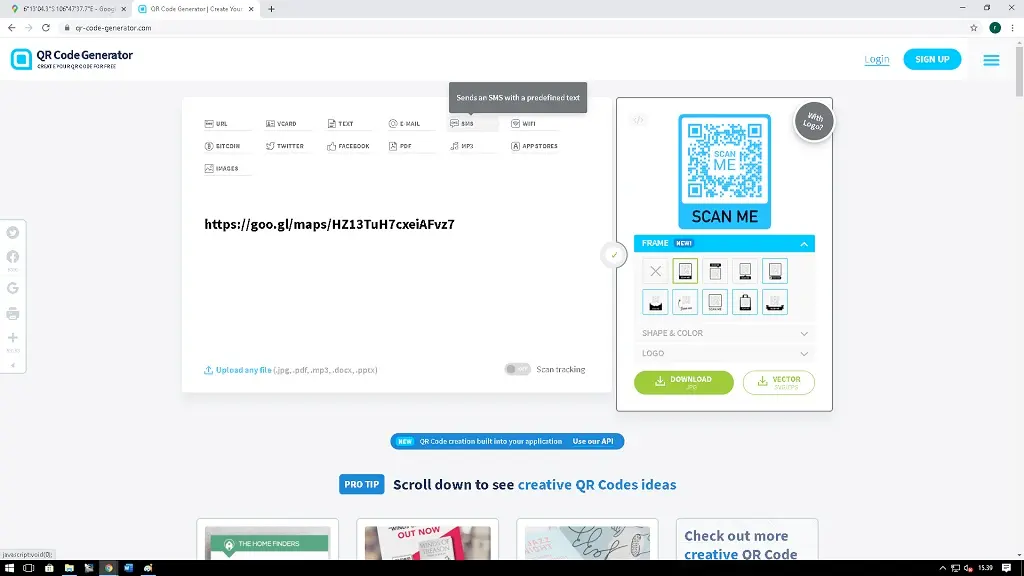Screen dimensions: 1024x576
Task: Expand the SHAPE & COLOR section
Action: 724,333
